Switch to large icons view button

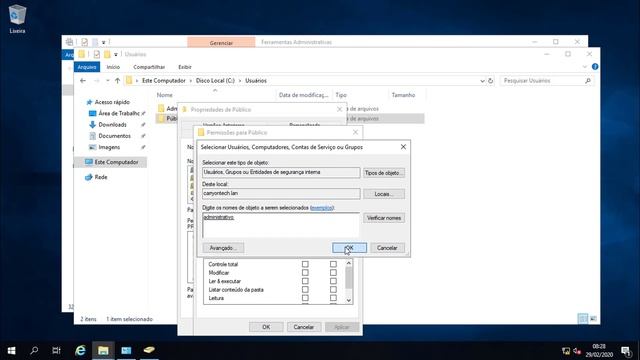pos(593,318)
